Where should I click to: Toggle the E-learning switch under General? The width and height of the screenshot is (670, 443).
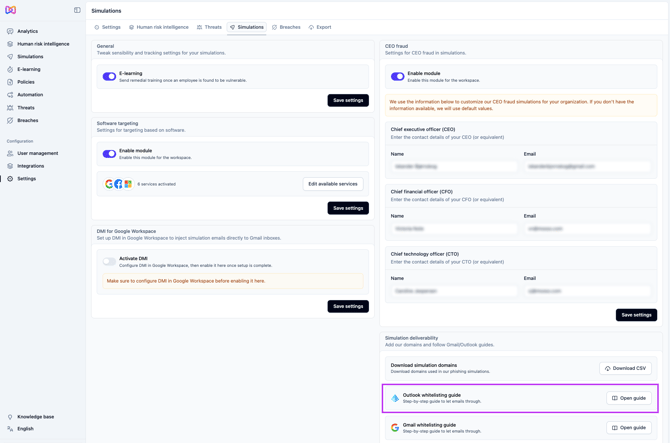pyautogui.click(x=109, y=76)
